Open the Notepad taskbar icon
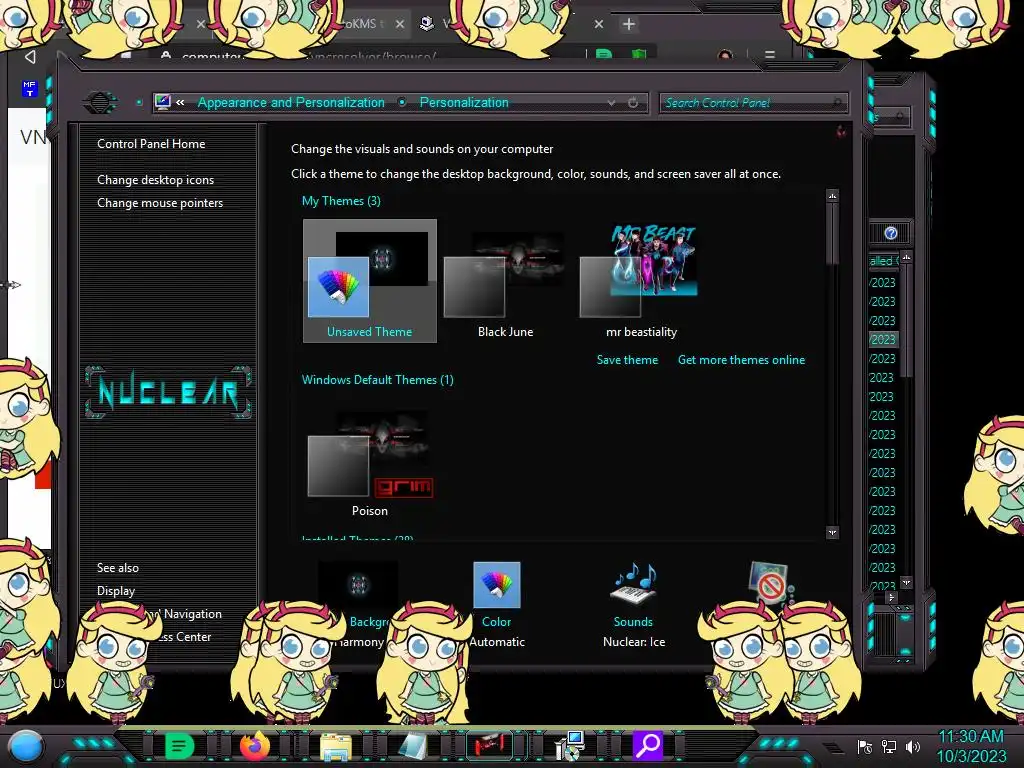Screen dimensions: 1024x768 click(413, 746)
